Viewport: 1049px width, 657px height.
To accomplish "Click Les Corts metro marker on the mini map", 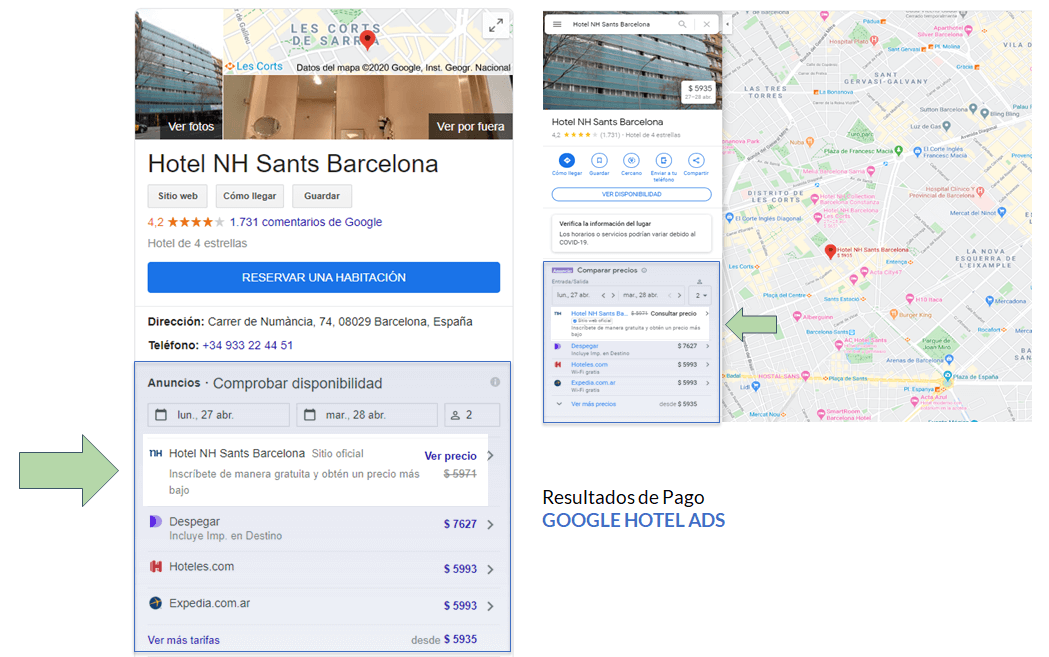I will point(229,66).
